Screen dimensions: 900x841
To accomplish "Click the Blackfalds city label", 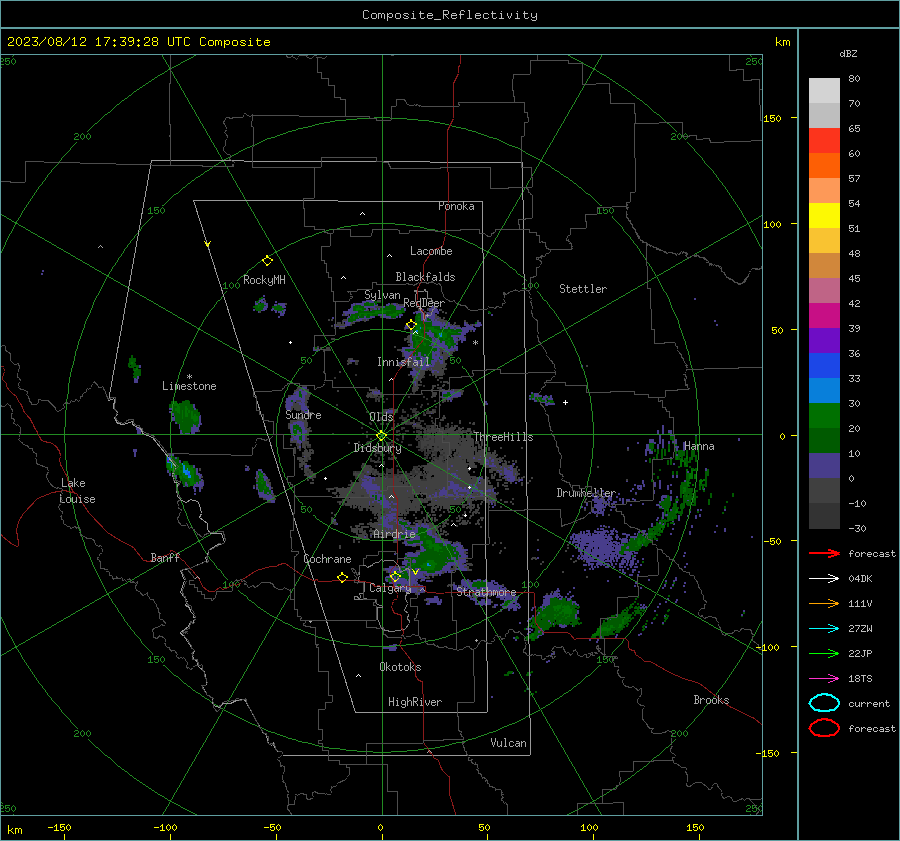I will (425, 277).
